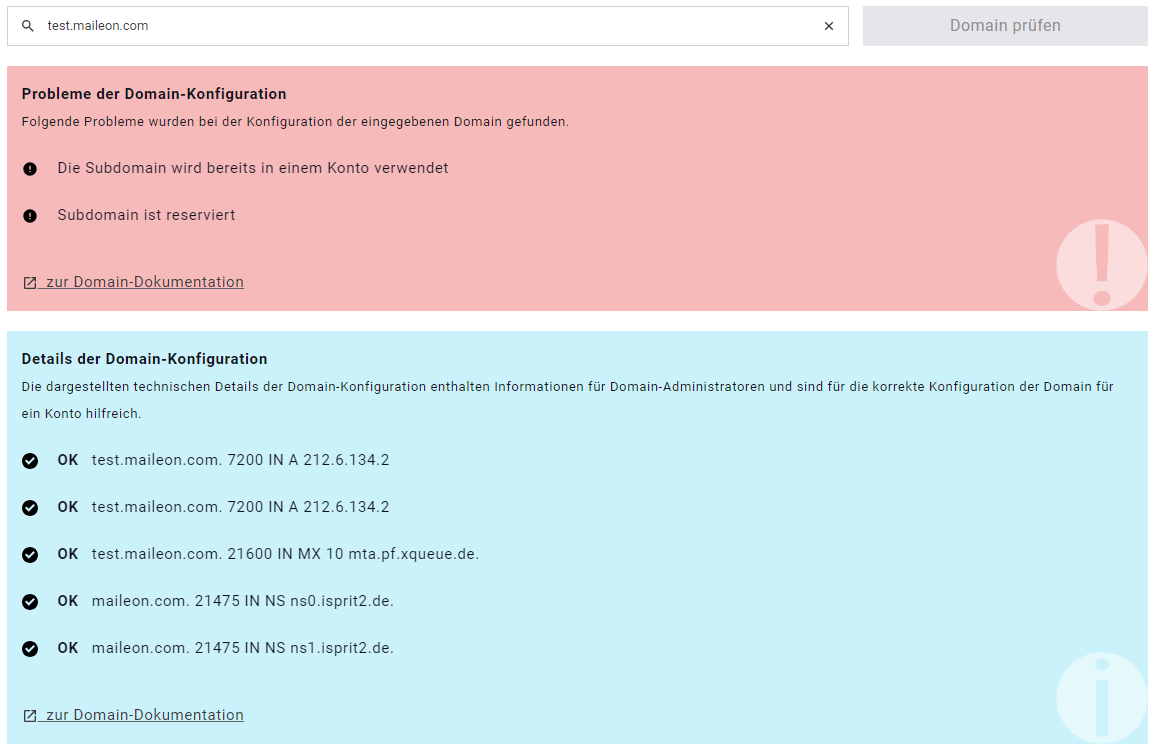Click the alert icon beside "Subdomain ist reserviert"
This screenshot has width=1157, height=752.
click(x=30, y=215)
